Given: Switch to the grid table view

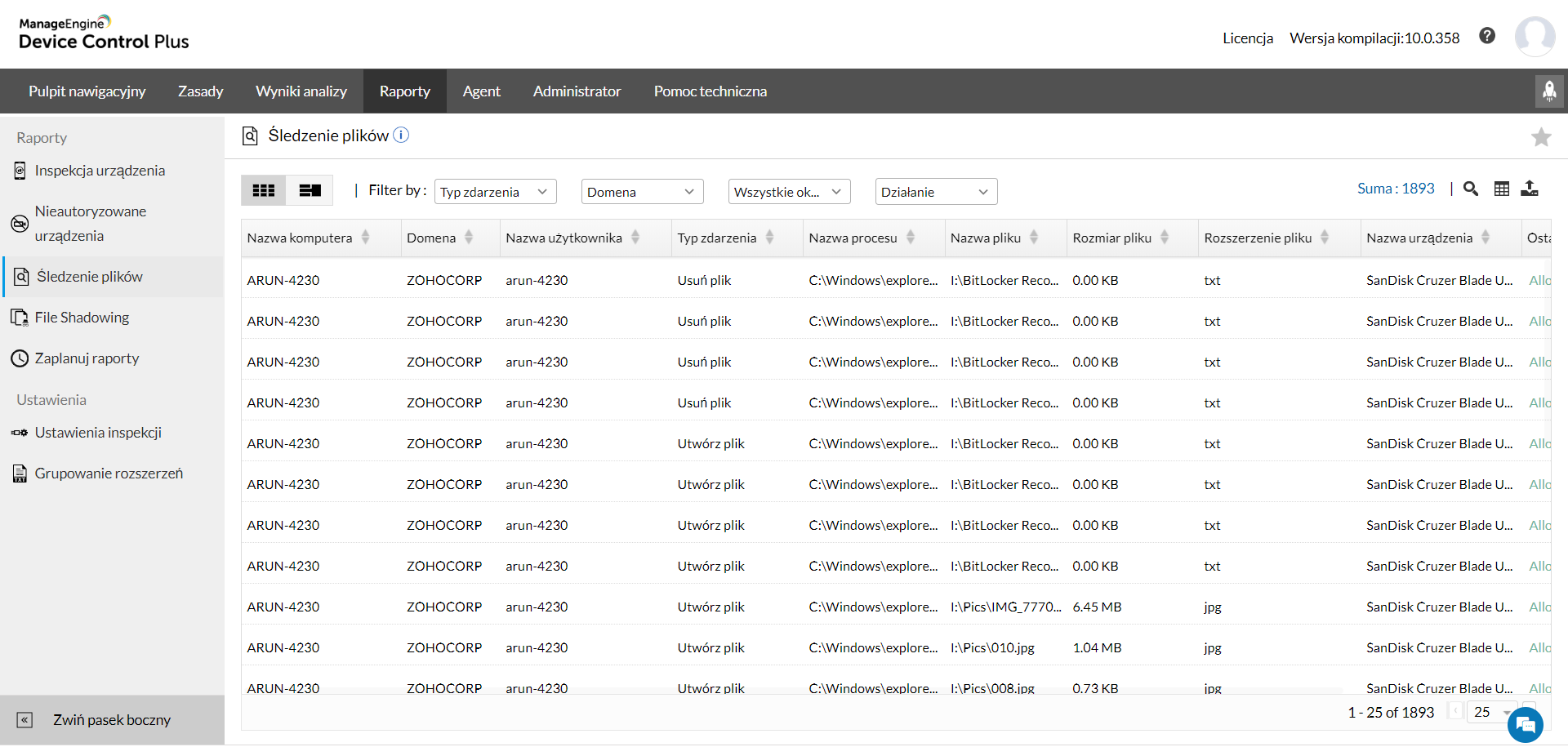Looking at the screenshot, I should 263,191.
